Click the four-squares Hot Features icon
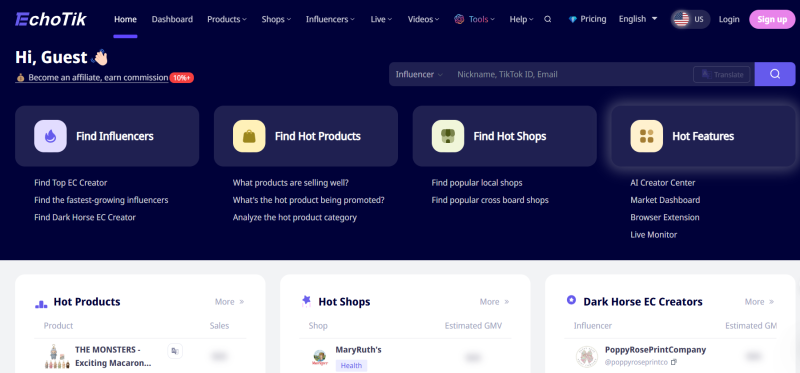Screen dimensions: 800x373 pos(646,136)
